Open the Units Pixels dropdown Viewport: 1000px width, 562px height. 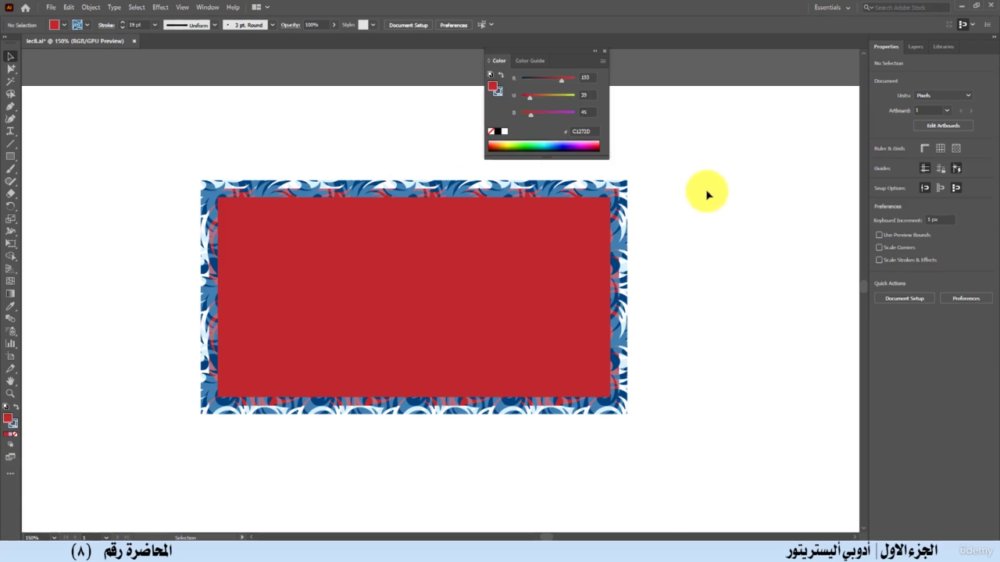pos(943,96)
